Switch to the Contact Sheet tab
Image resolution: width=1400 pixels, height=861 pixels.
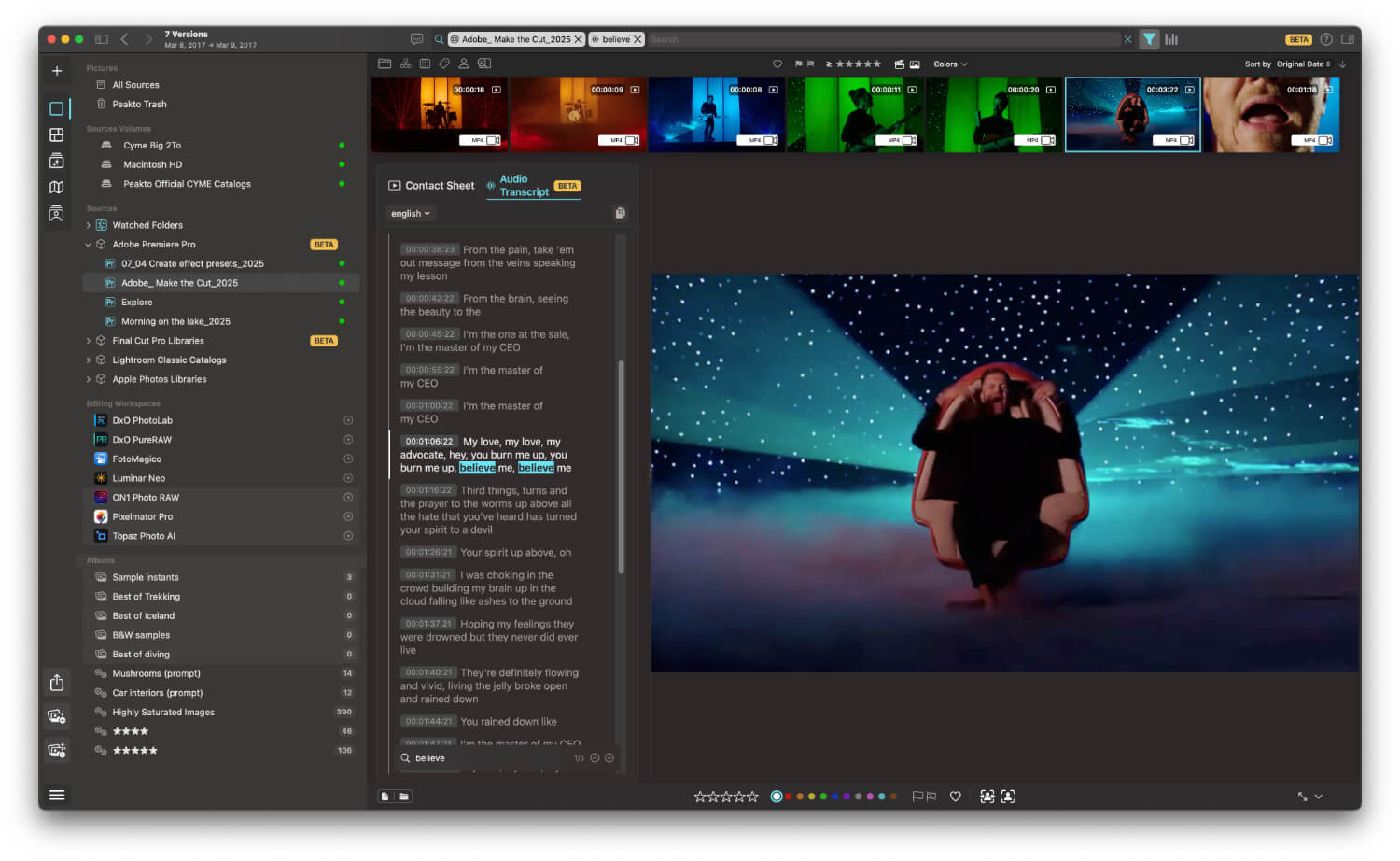point(431,186)
